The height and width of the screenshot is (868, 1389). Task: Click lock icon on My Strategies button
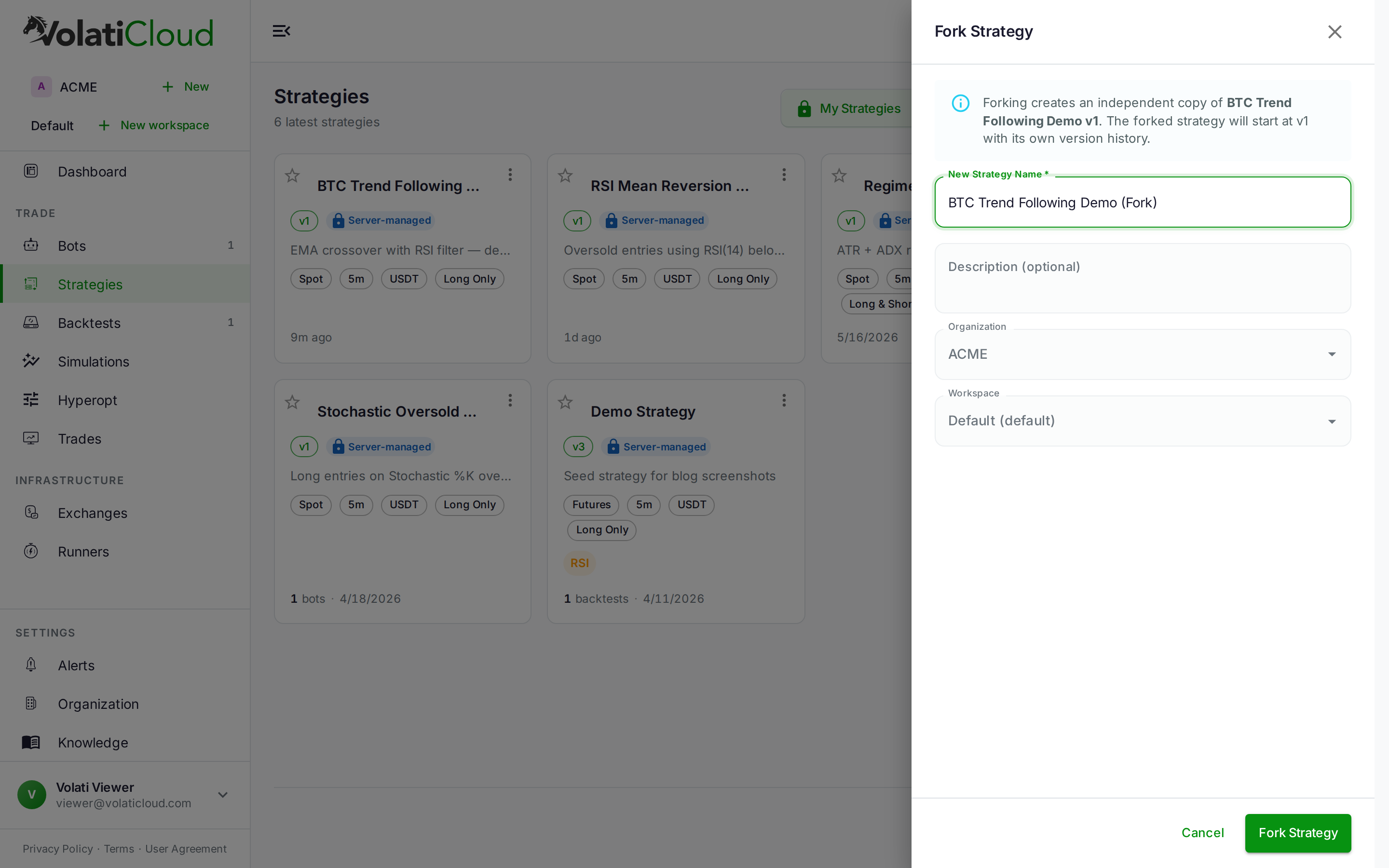pos(804,108)
